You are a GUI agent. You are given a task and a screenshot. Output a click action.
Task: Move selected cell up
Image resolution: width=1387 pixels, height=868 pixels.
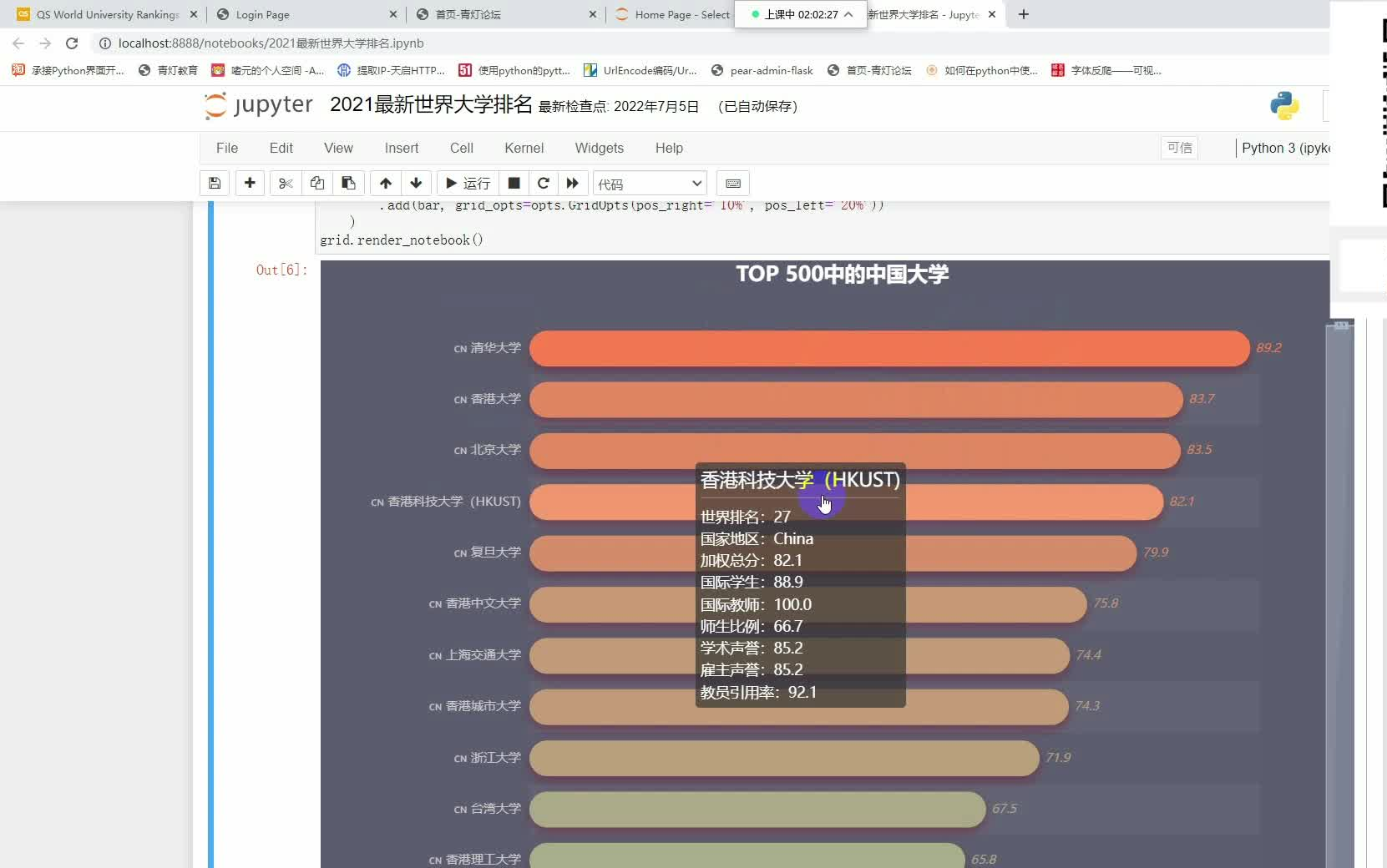385,184
